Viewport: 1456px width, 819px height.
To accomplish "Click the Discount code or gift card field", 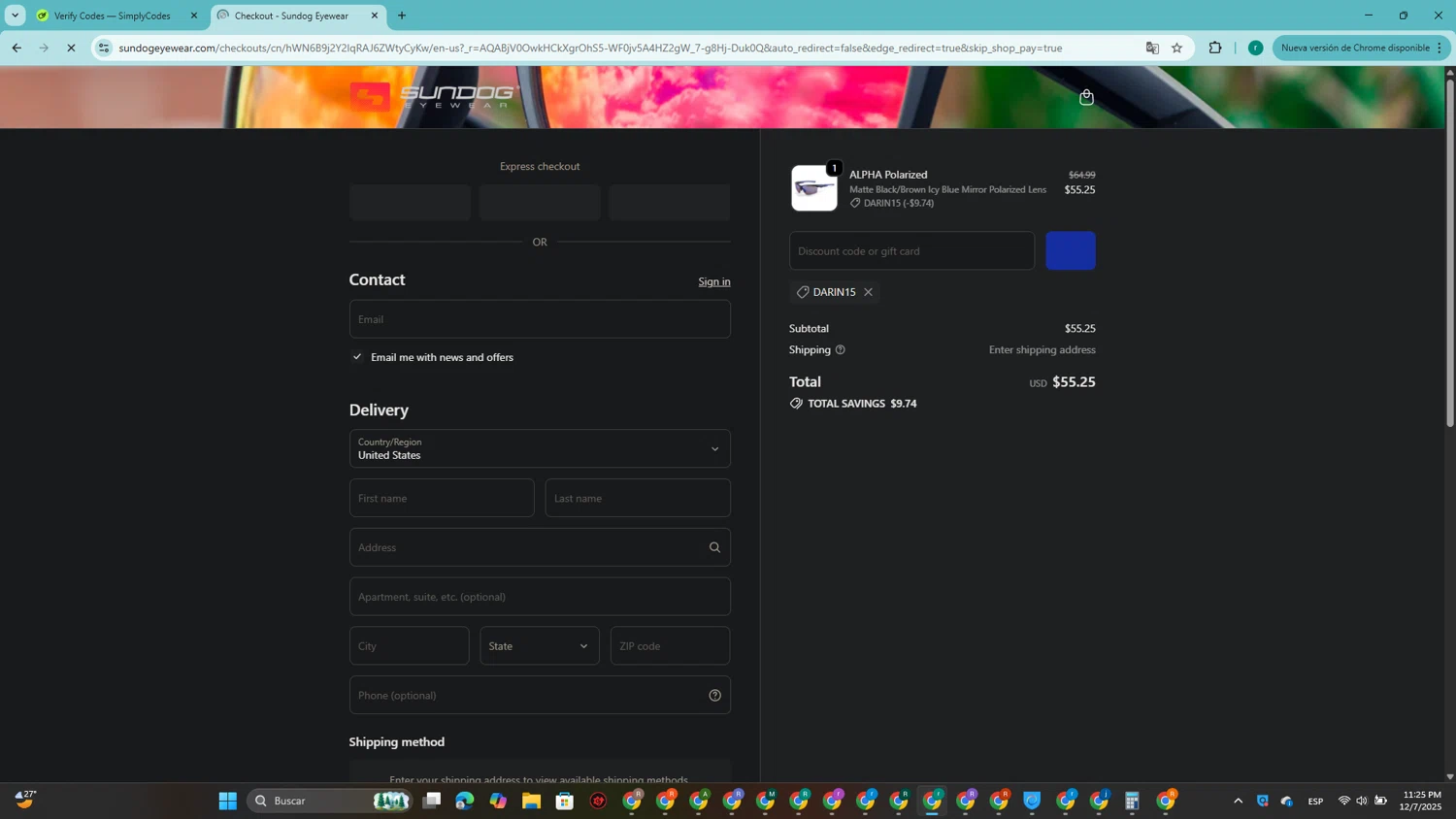I will pyautogui.click(x=911, y=250).
